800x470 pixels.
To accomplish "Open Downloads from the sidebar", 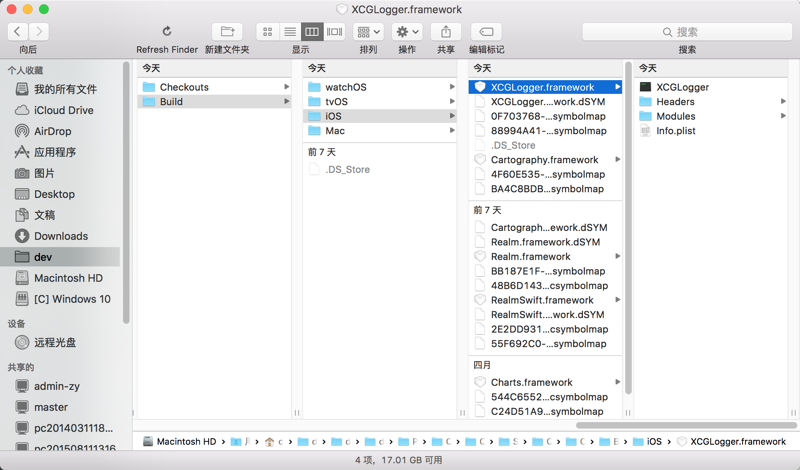I will click(61, 236).
